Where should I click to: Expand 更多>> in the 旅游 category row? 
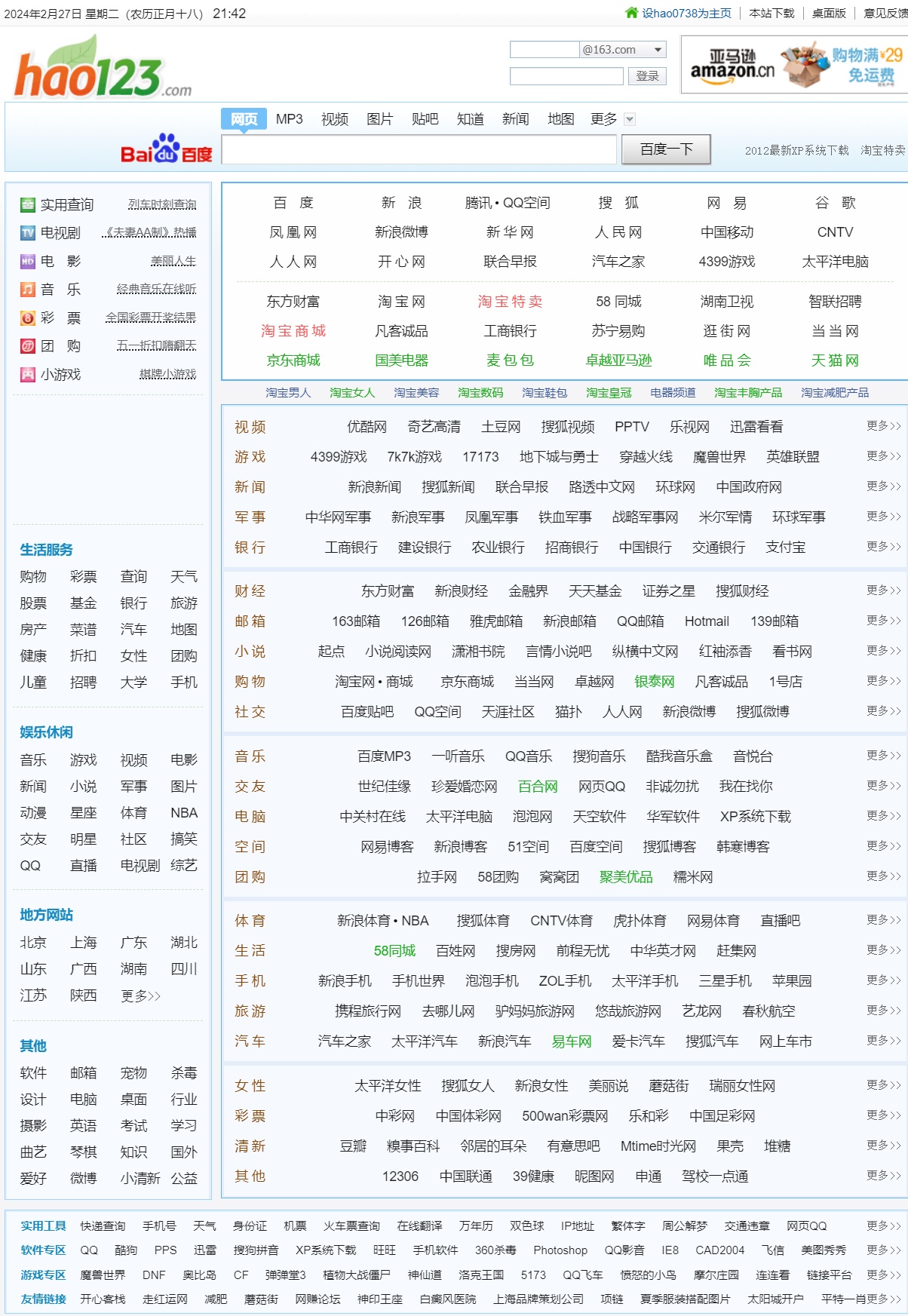click(x=883, y=1010)
